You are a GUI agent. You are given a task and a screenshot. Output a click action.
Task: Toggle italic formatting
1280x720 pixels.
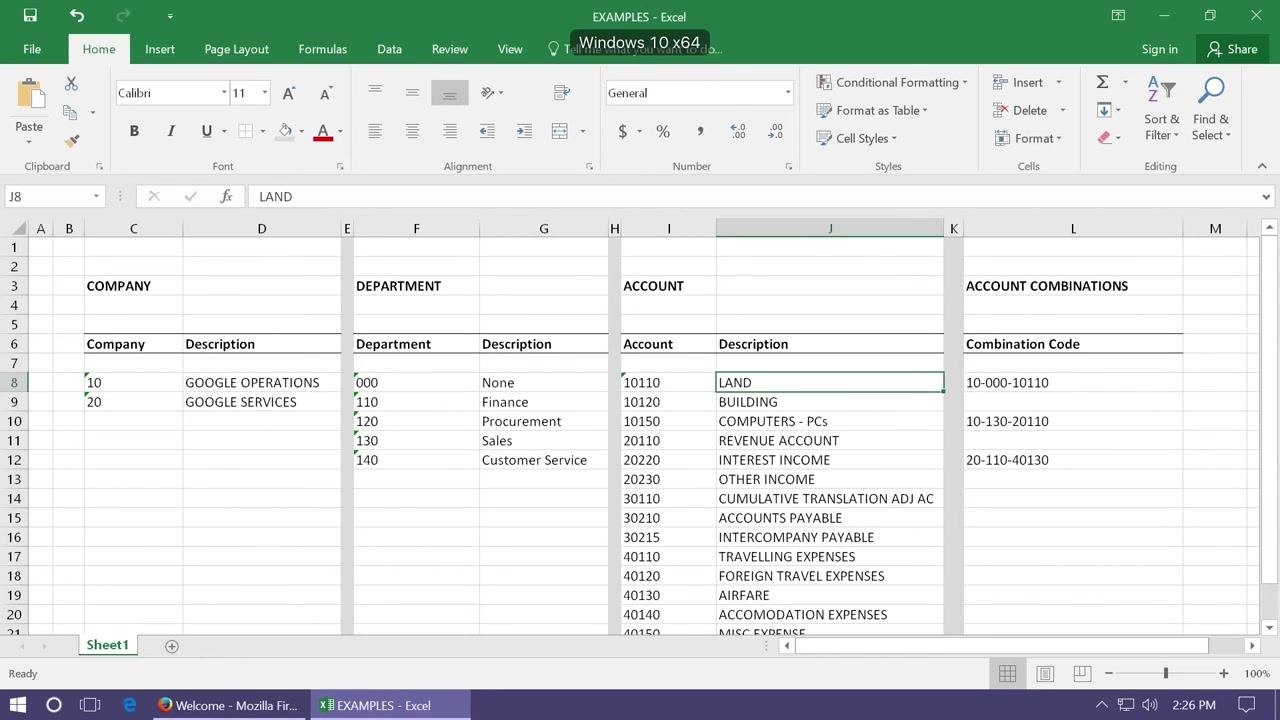click(x=171, y=131)
